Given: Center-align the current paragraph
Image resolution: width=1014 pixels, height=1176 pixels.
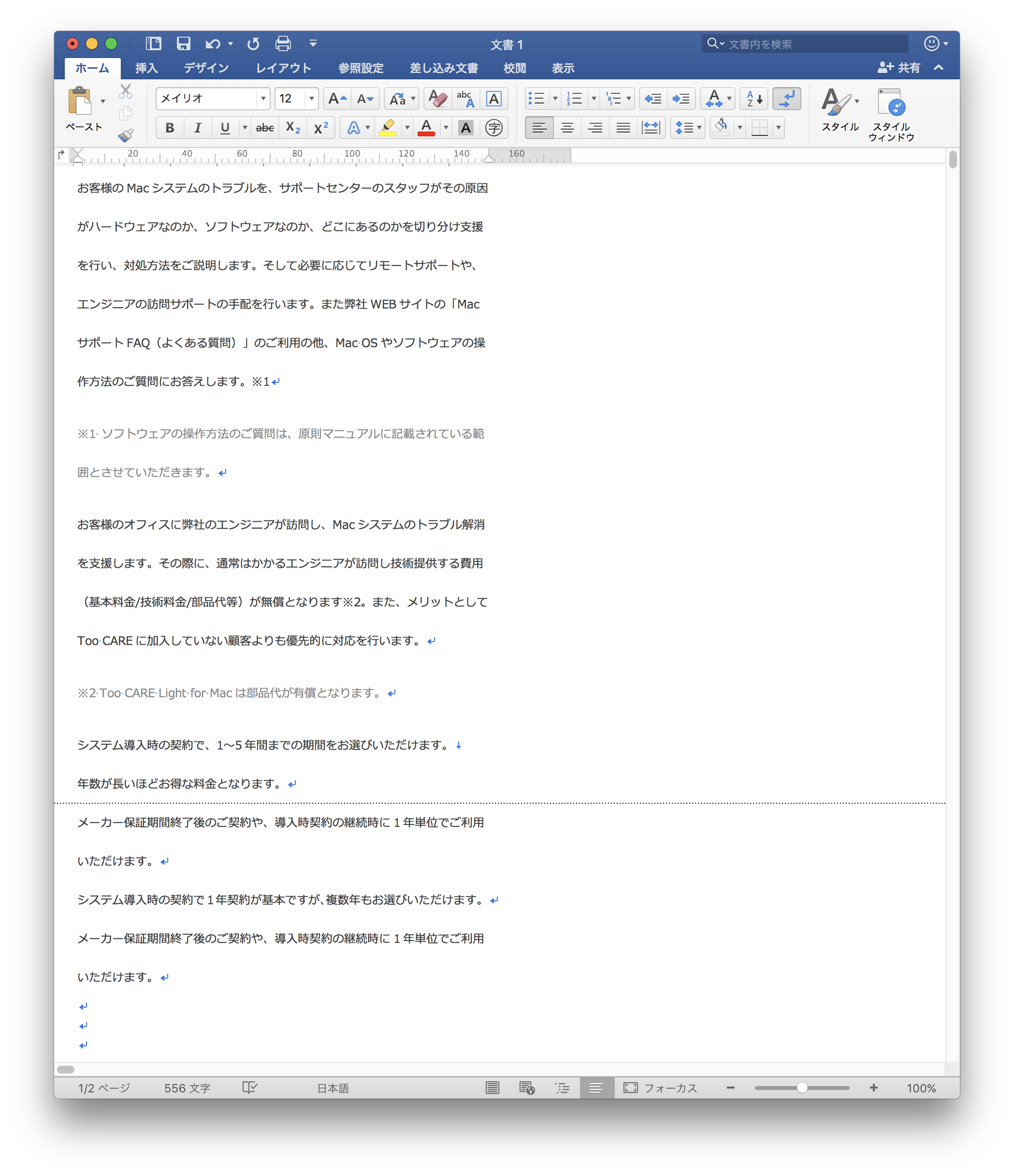Looking at the screenshot, I should click(567, 127).
